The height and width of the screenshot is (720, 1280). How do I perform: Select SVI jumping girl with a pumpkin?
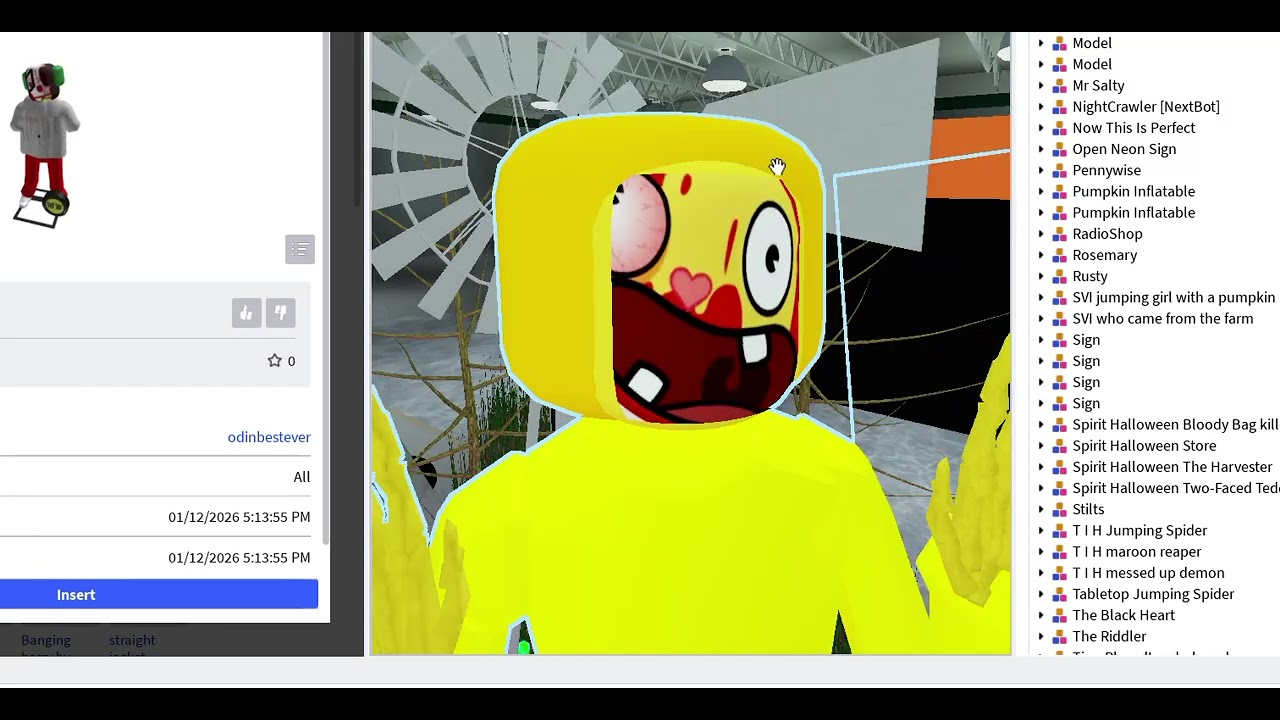click(1174, 298)
